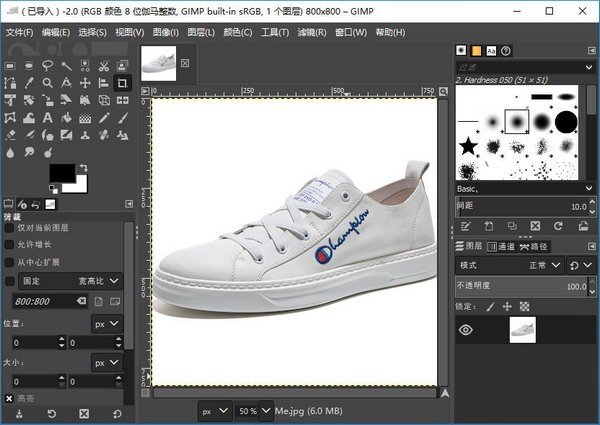Enable 仅对当前图层 checkbox

point(9,227)
